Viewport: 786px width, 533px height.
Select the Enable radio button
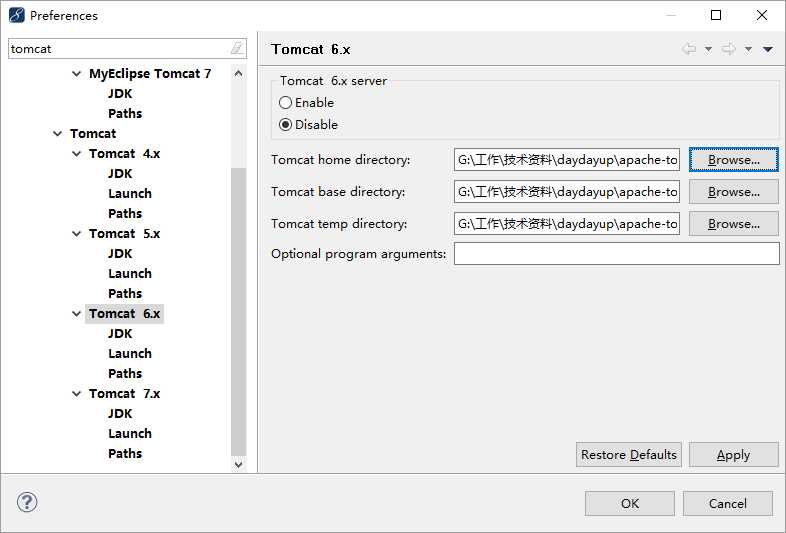tap(285, 102)
